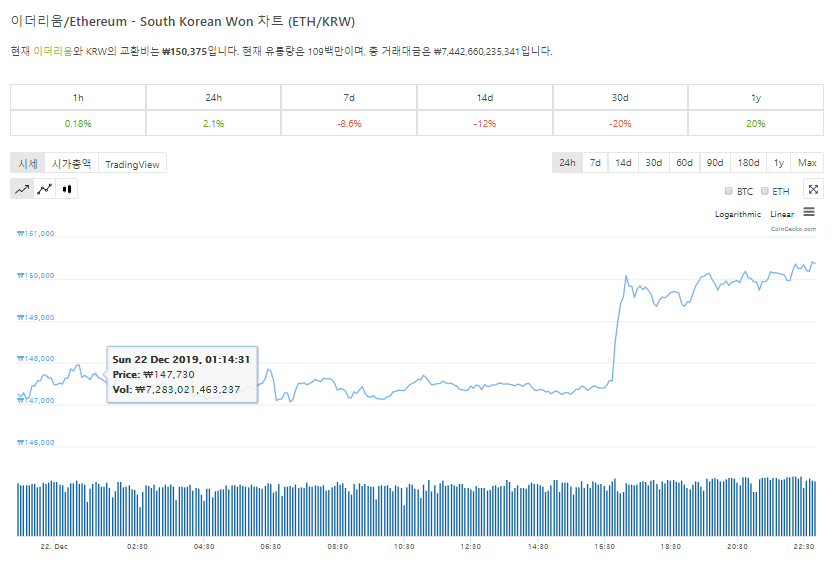Switch to the stepped line chart icon
The height and width of the screenshot is (565, 833).
[45, 188]
